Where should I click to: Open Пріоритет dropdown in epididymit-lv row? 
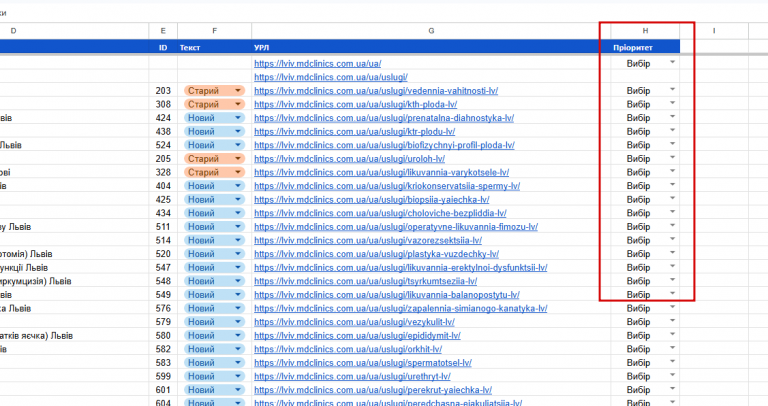672,334
